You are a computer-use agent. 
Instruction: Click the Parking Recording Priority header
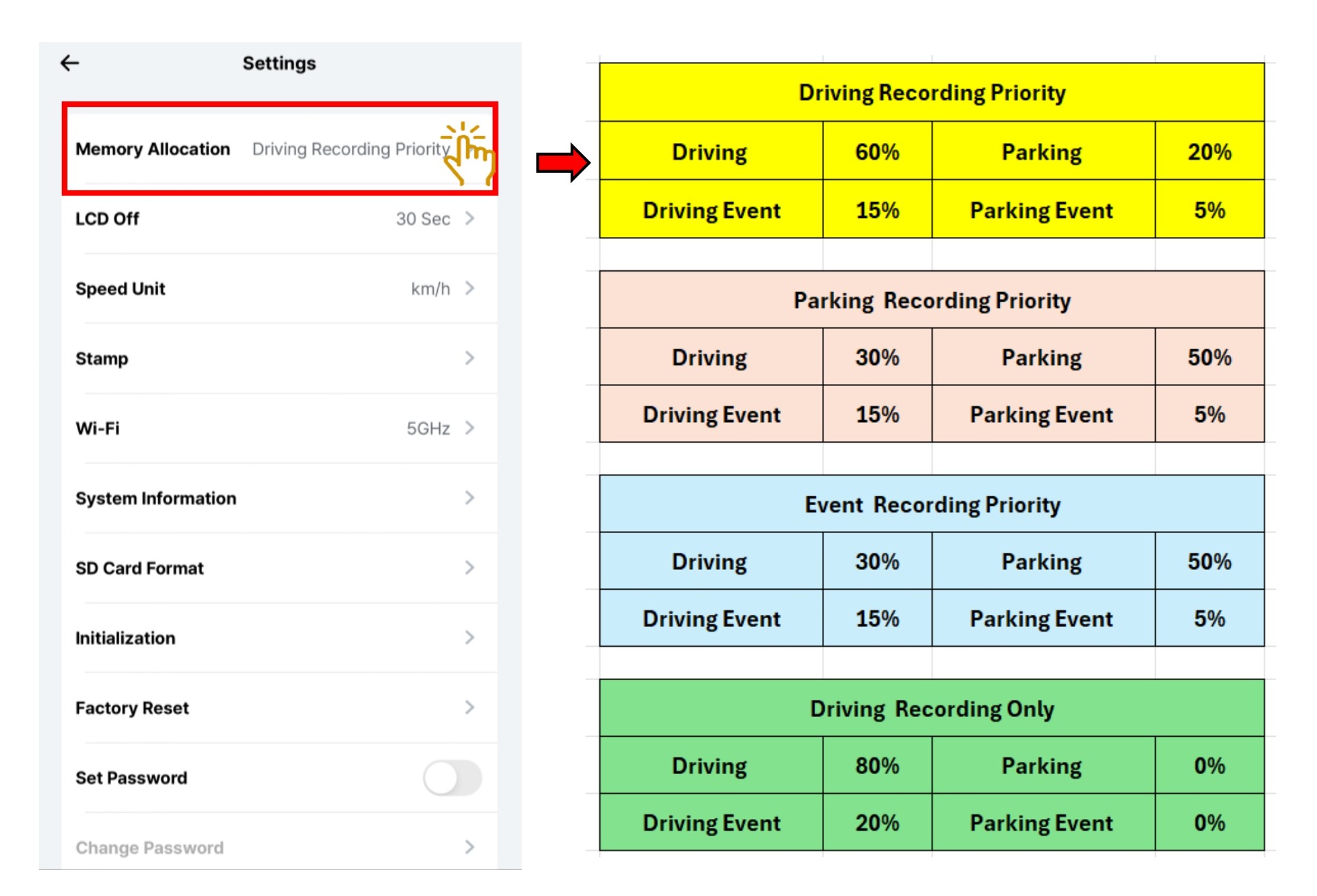[x=932, y=300]
